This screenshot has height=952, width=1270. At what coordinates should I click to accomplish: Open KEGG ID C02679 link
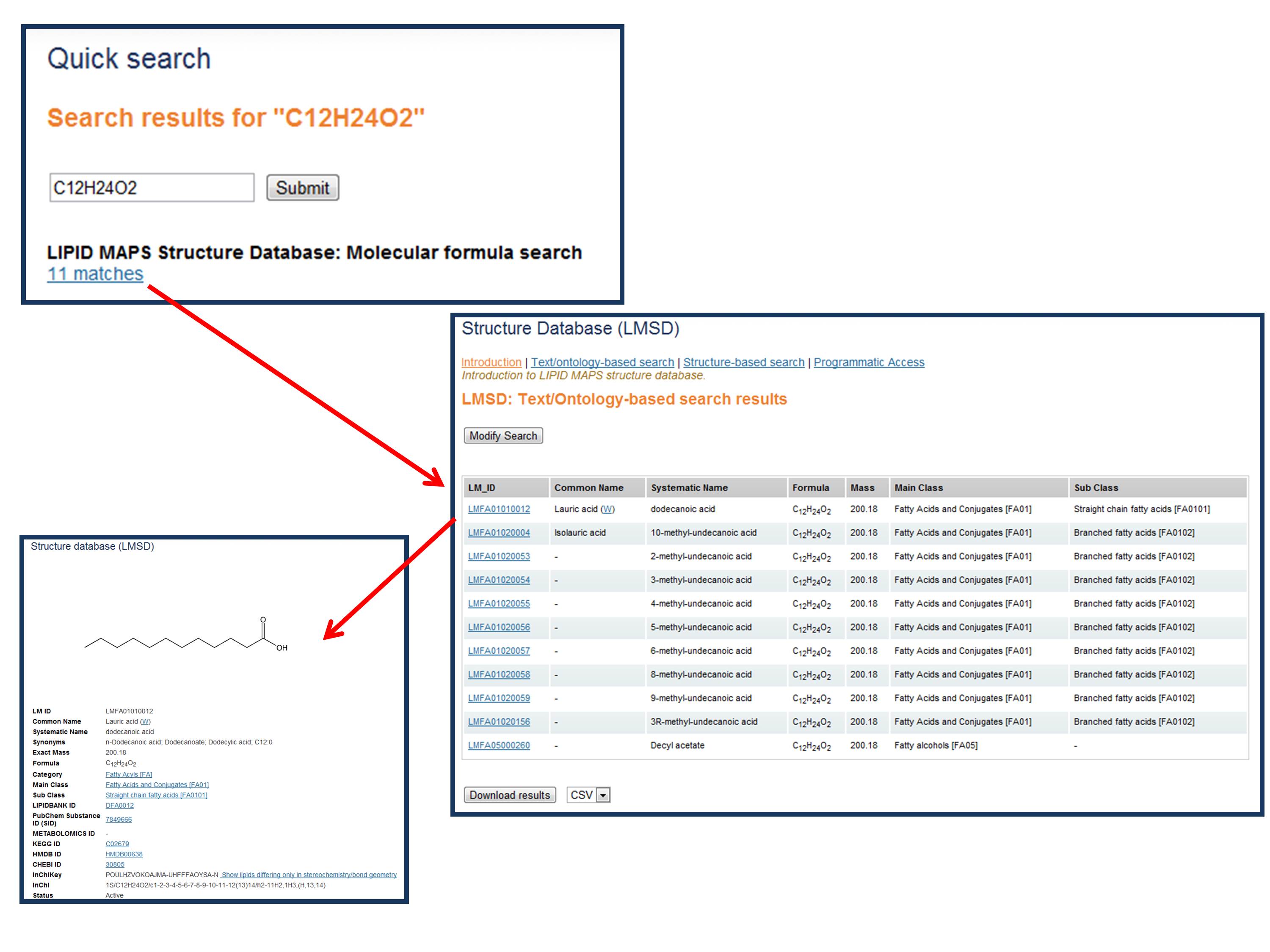(117, 844)
